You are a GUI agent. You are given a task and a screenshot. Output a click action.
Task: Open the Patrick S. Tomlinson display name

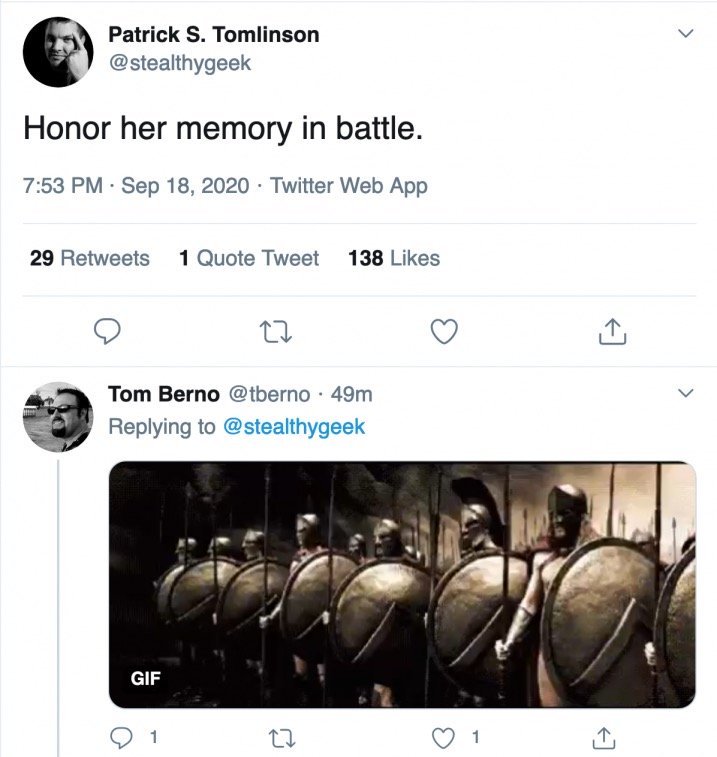point(214,35)
